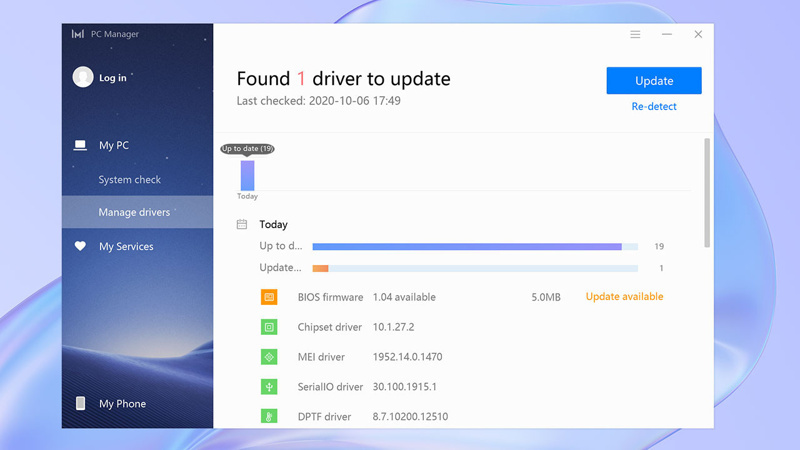
Task: Click the Re-detect link
Action: (654, 106)
